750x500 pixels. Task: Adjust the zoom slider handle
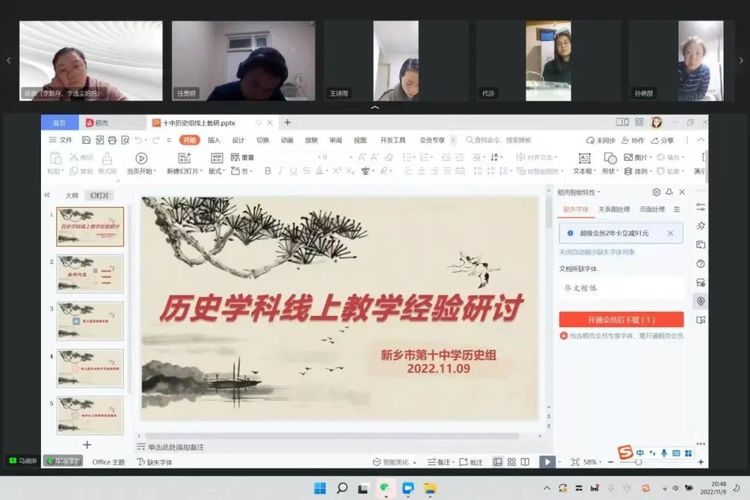pyautogui.click(x=639, y=462)
